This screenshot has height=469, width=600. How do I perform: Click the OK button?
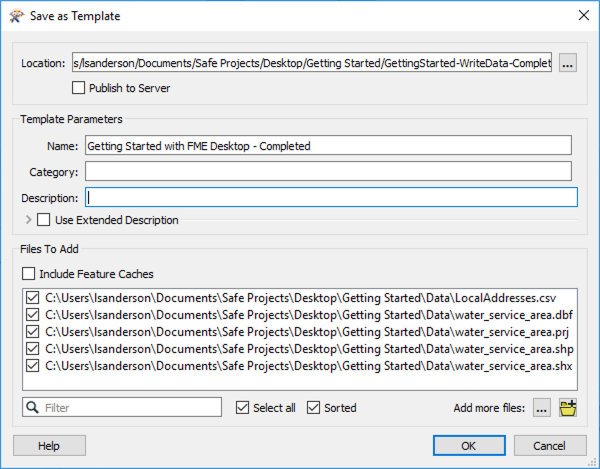tap(469, 446)
